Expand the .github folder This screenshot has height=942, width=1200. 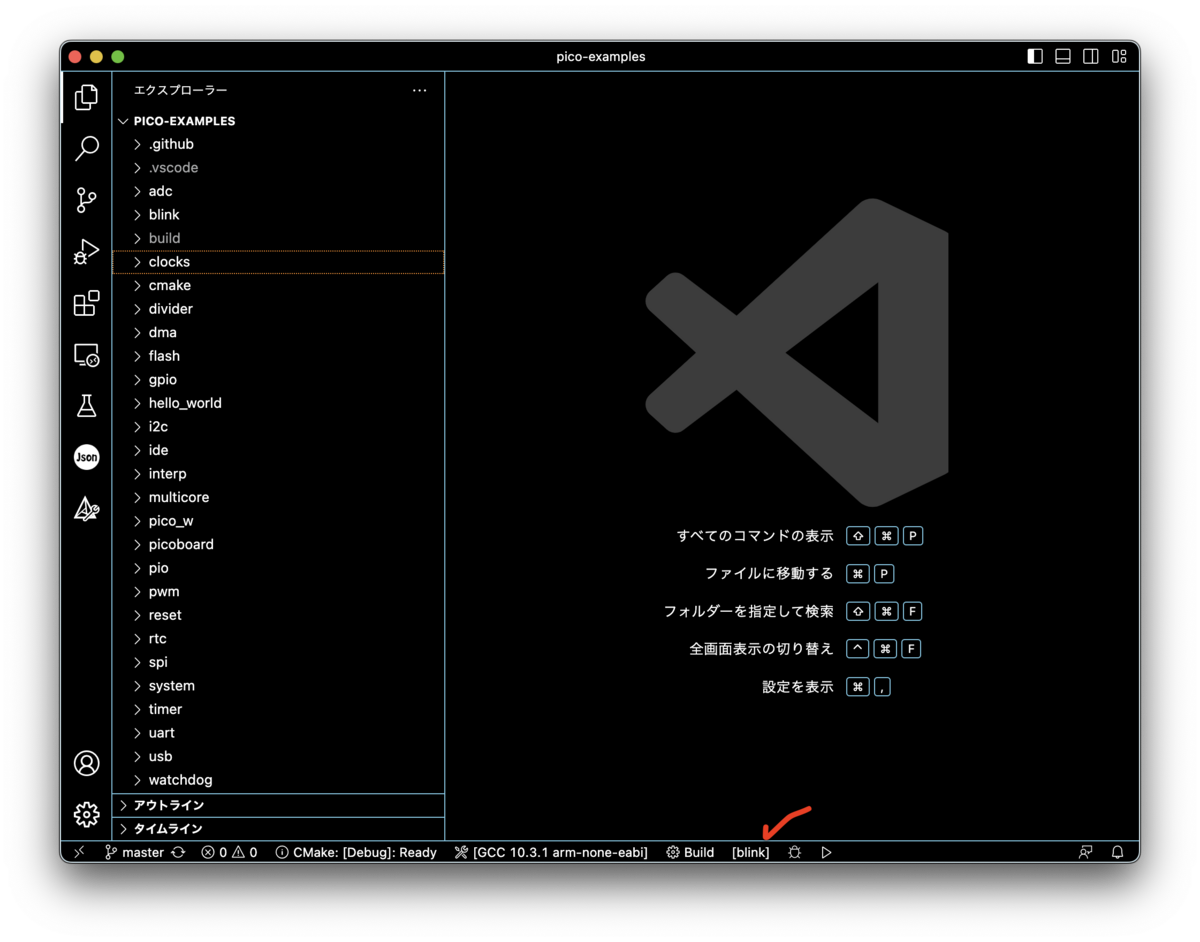coord(278,144)
